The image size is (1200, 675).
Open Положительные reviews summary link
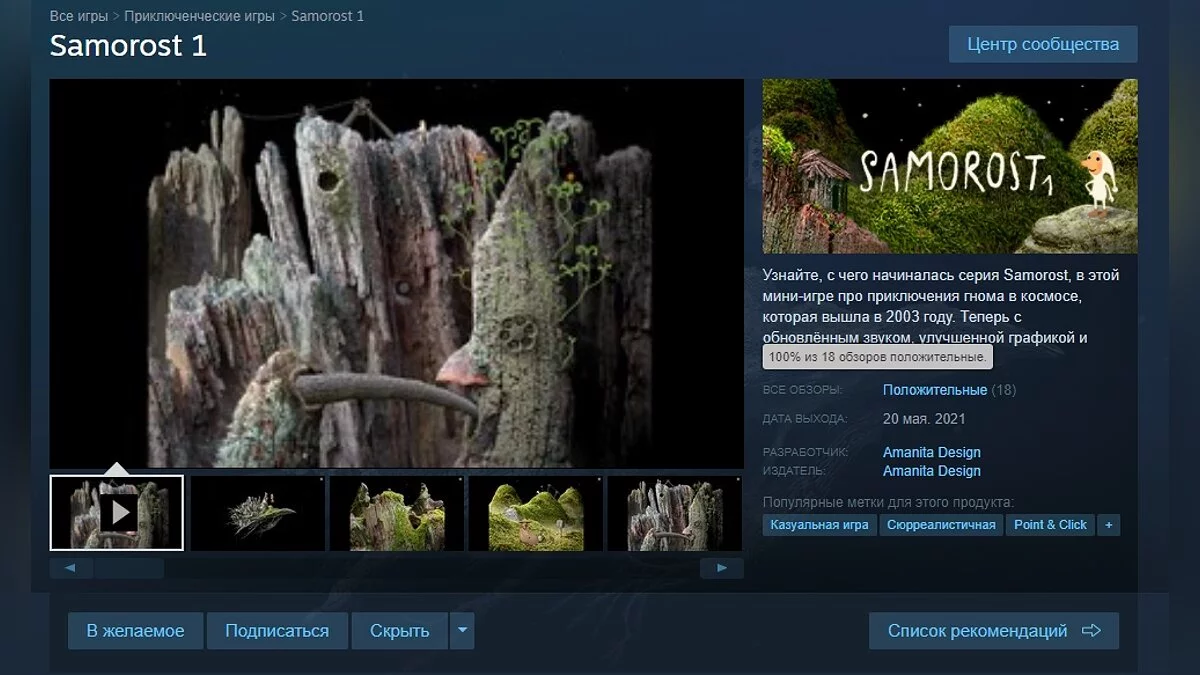point(934,390)
